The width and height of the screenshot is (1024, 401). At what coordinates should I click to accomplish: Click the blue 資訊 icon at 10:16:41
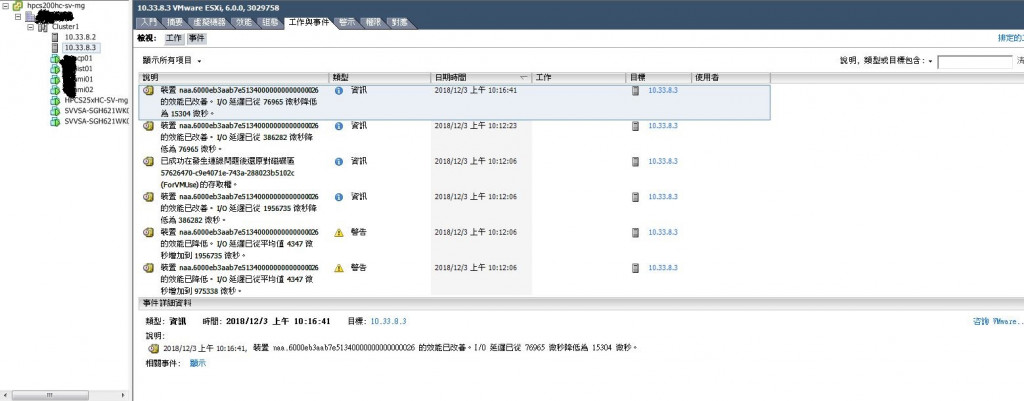[x=338, y=90]
